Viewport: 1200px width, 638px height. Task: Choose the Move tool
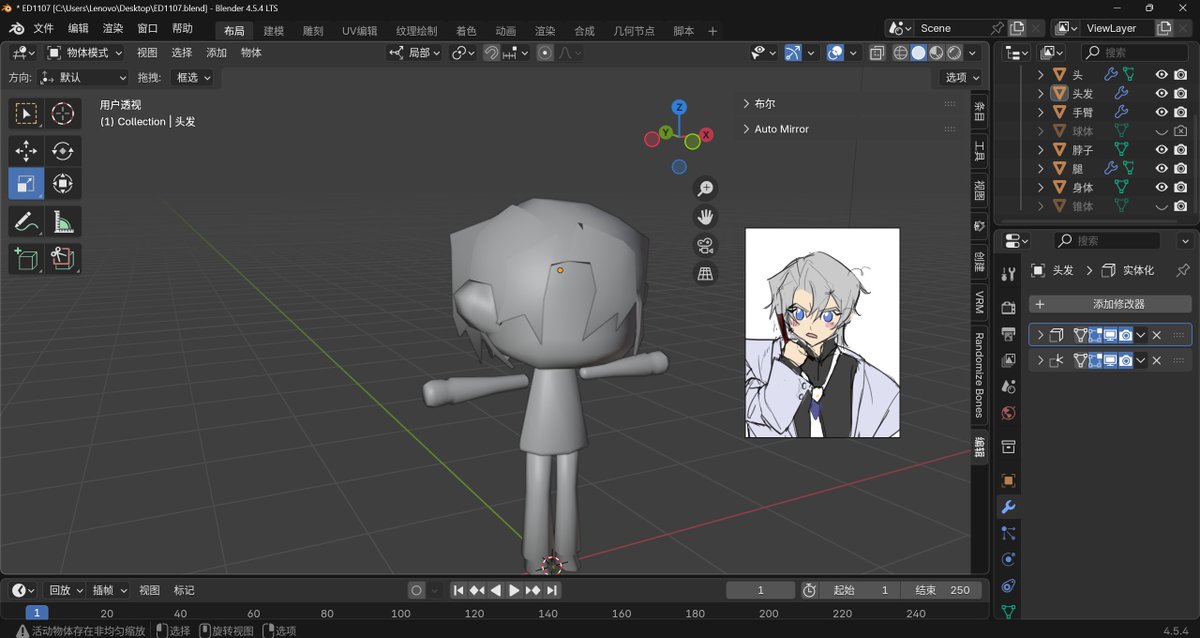[25, 152]
